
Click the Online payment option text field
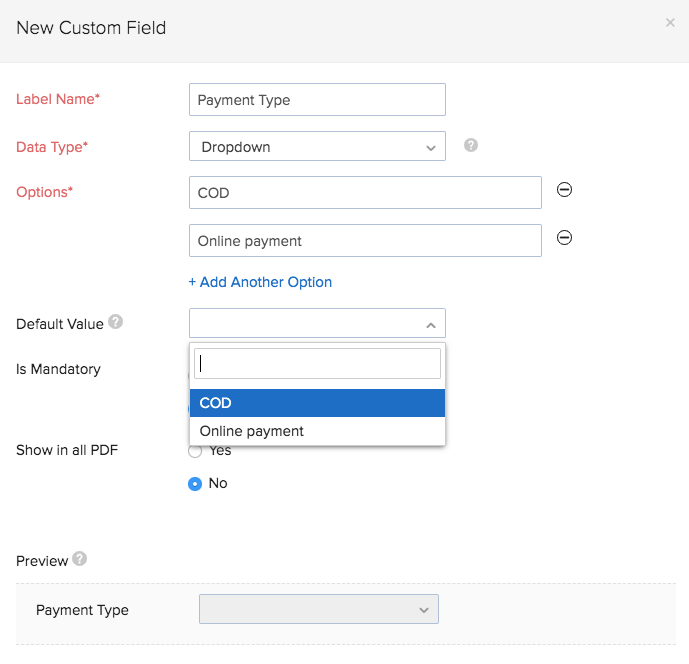pyautogui.click(x=365, y=240)
